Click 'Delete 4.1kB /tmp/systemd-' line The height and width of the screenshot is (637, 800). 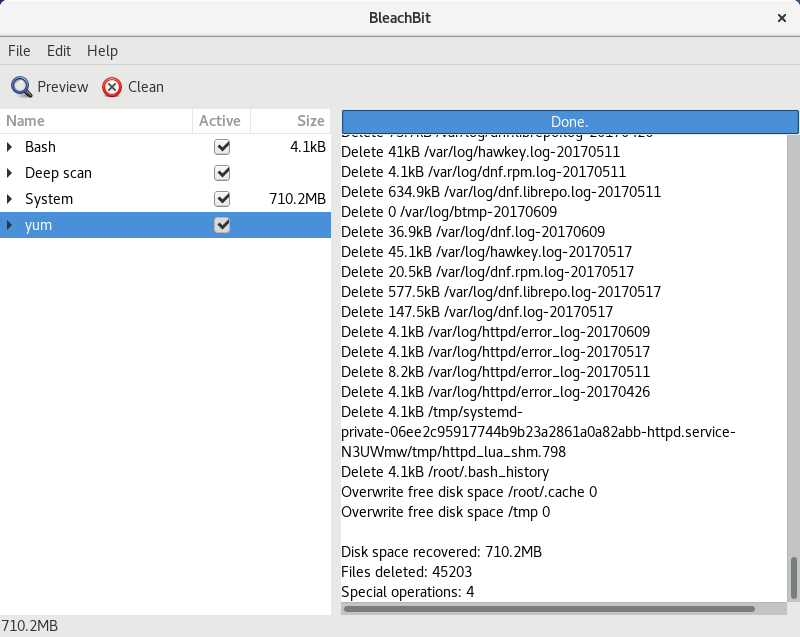click(432, 412)
